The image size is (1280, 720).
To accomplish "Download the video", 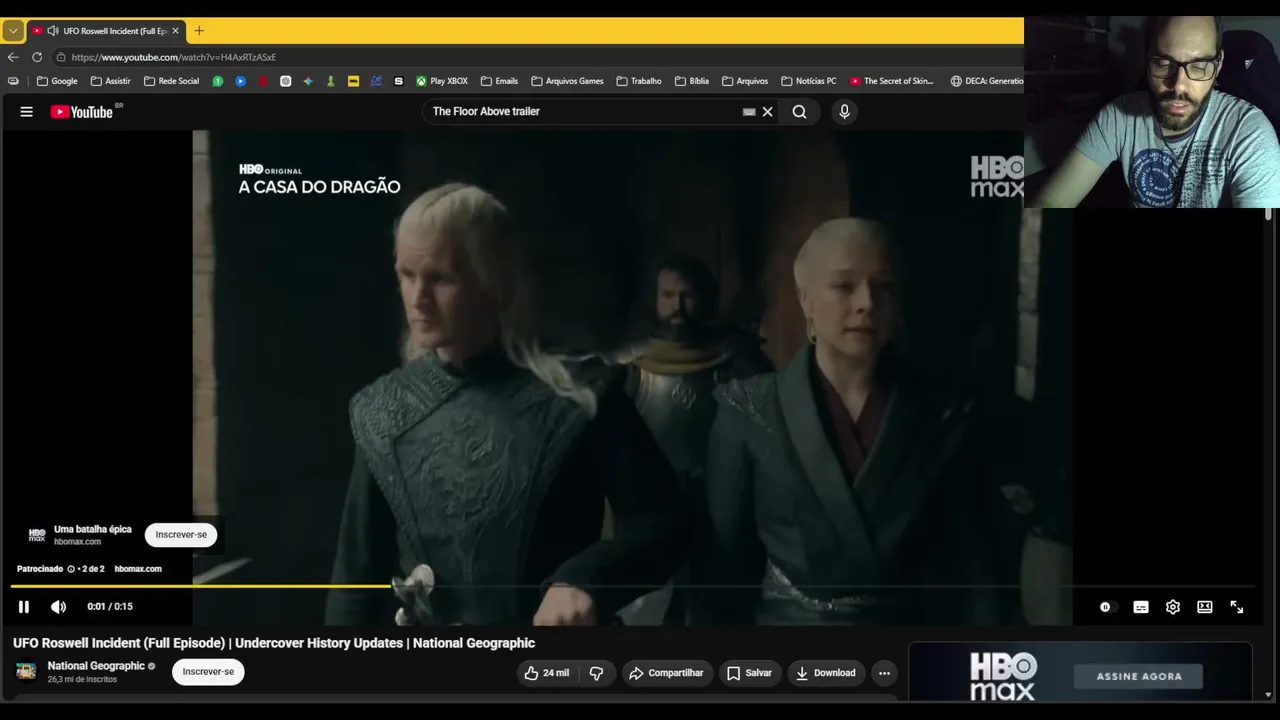I will pyautogui.click(x=826, y=673).
